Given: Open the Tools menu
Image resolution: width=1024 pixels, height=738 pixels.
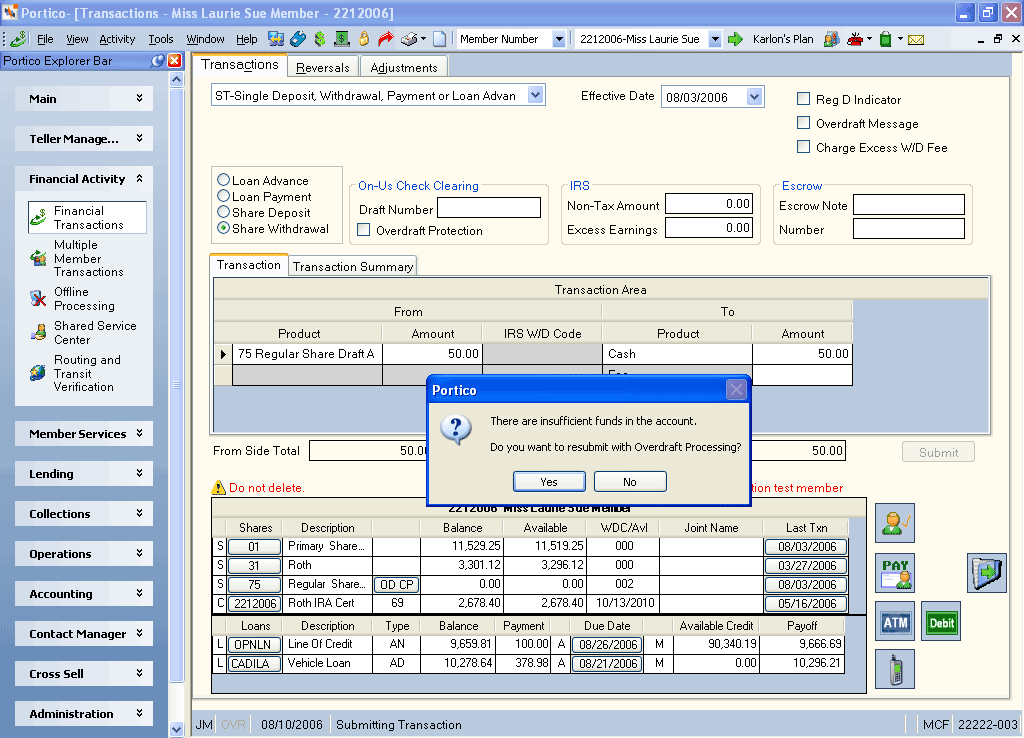Looking at the screenshot, I should tap(161, 39).
